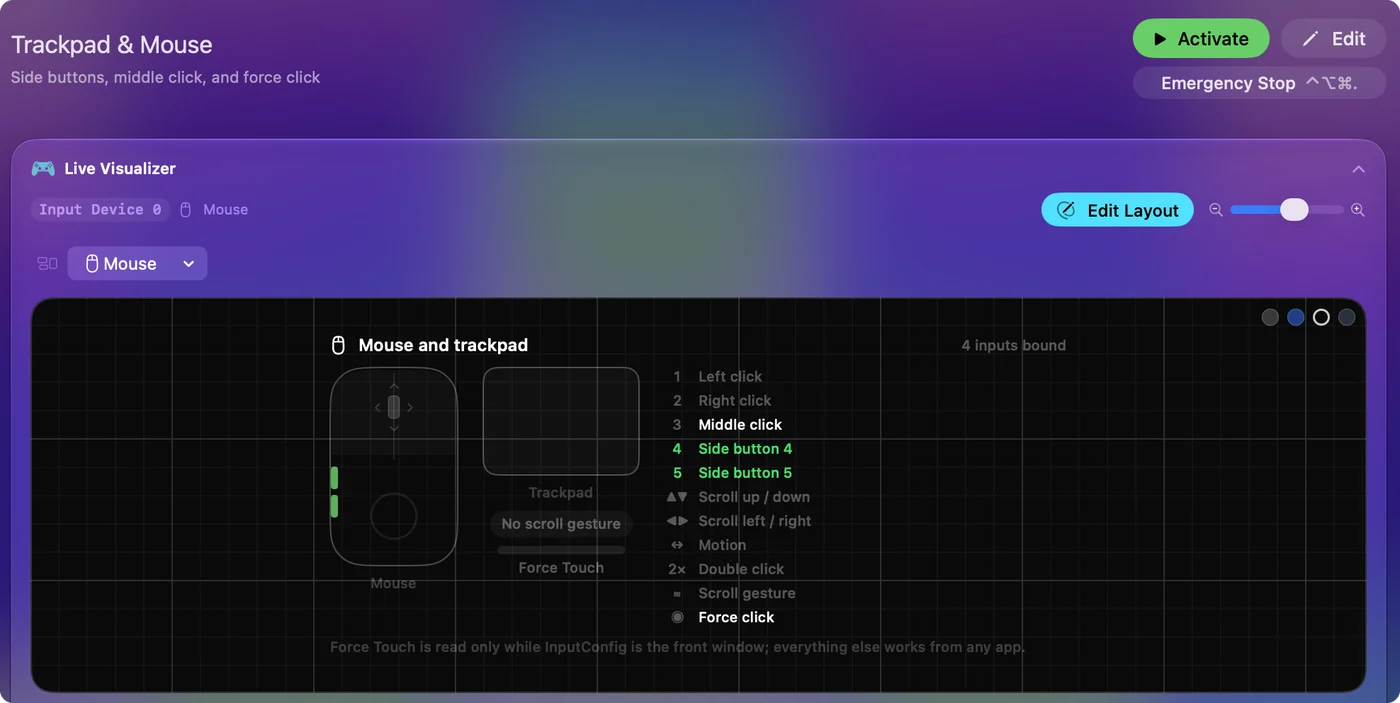
Task: Click the zoom out magnifier icon
Action: 1216,210
